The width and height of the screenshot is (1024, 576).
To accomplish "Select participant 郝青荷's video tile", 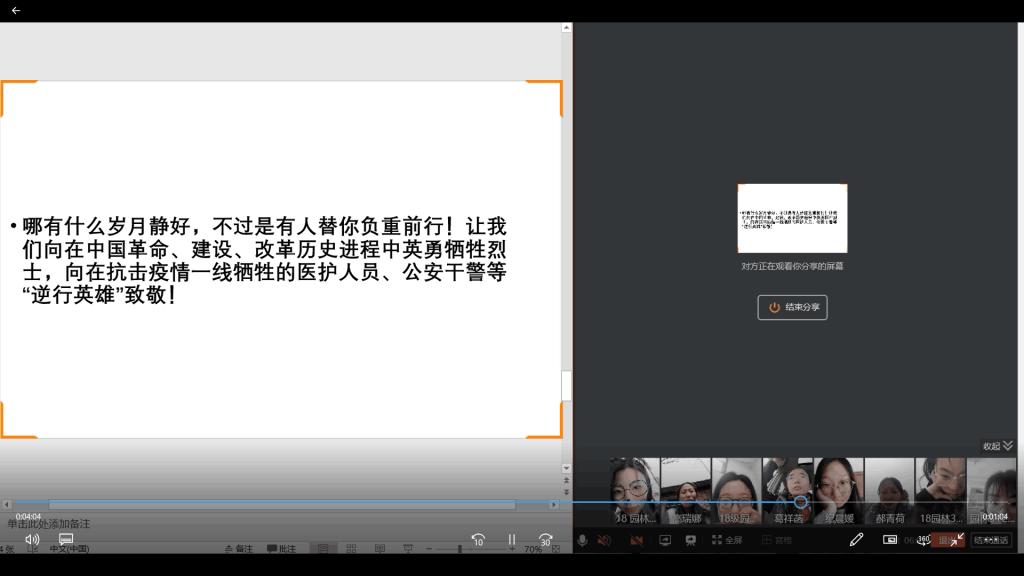I will 889,491.
